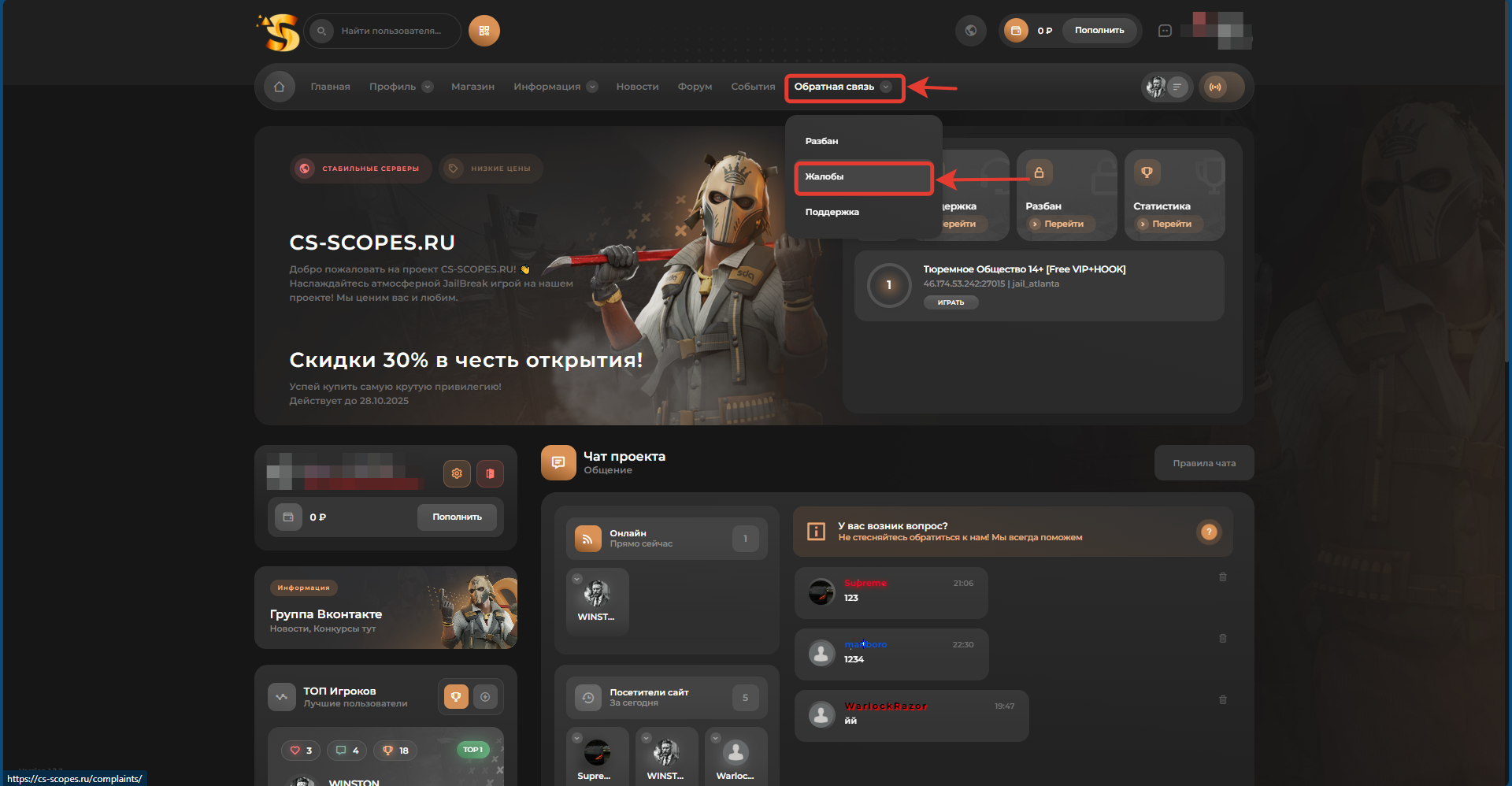
Task: Toggle the orange broadcast switch in navbar
Action: 1222,87
